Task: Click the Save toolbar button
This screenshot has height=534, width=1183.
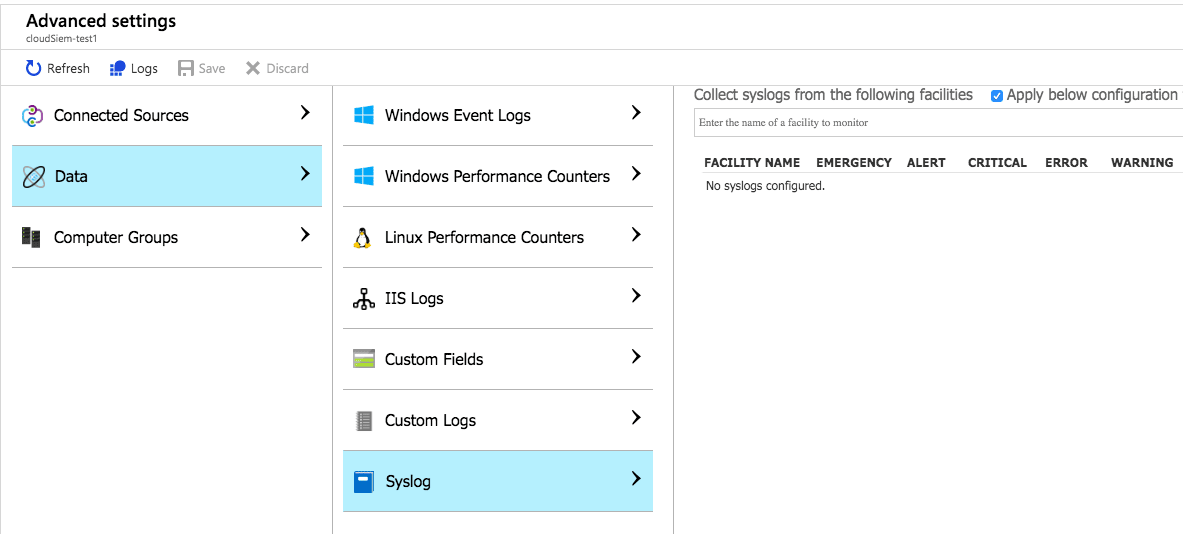Action: 201,69
